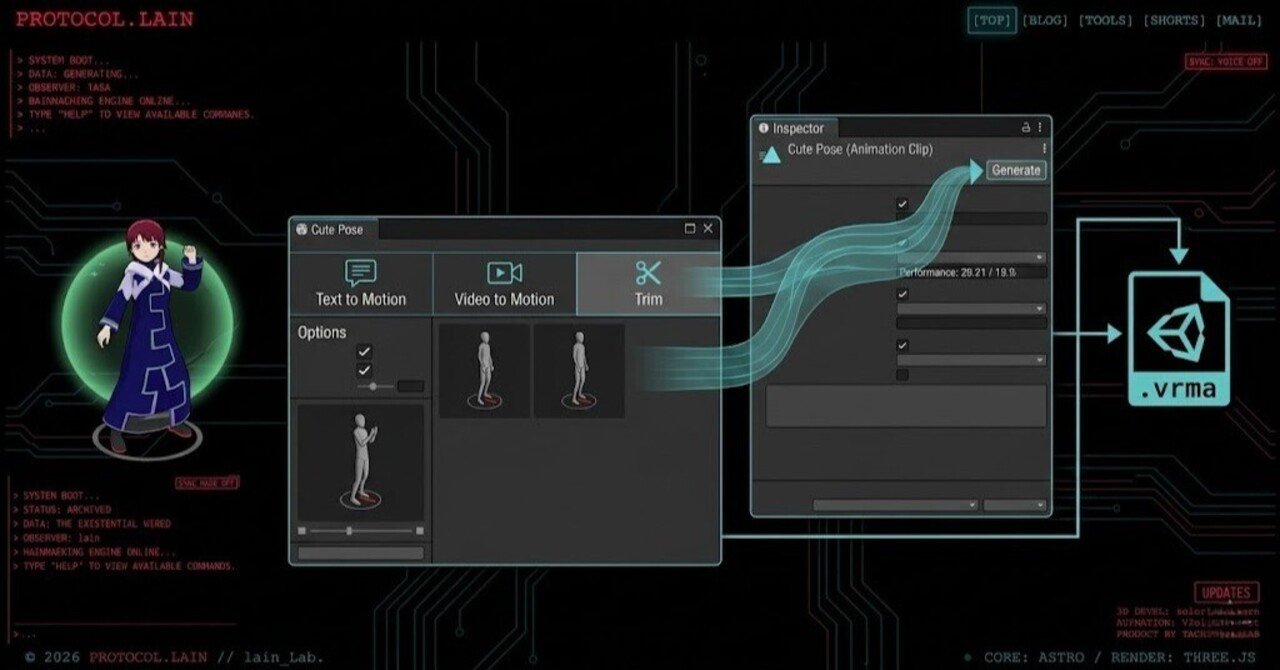Click the clapping figure preview
Image resolution: width=1280 pixels, height=670 pixels.
tap(361, 464)
